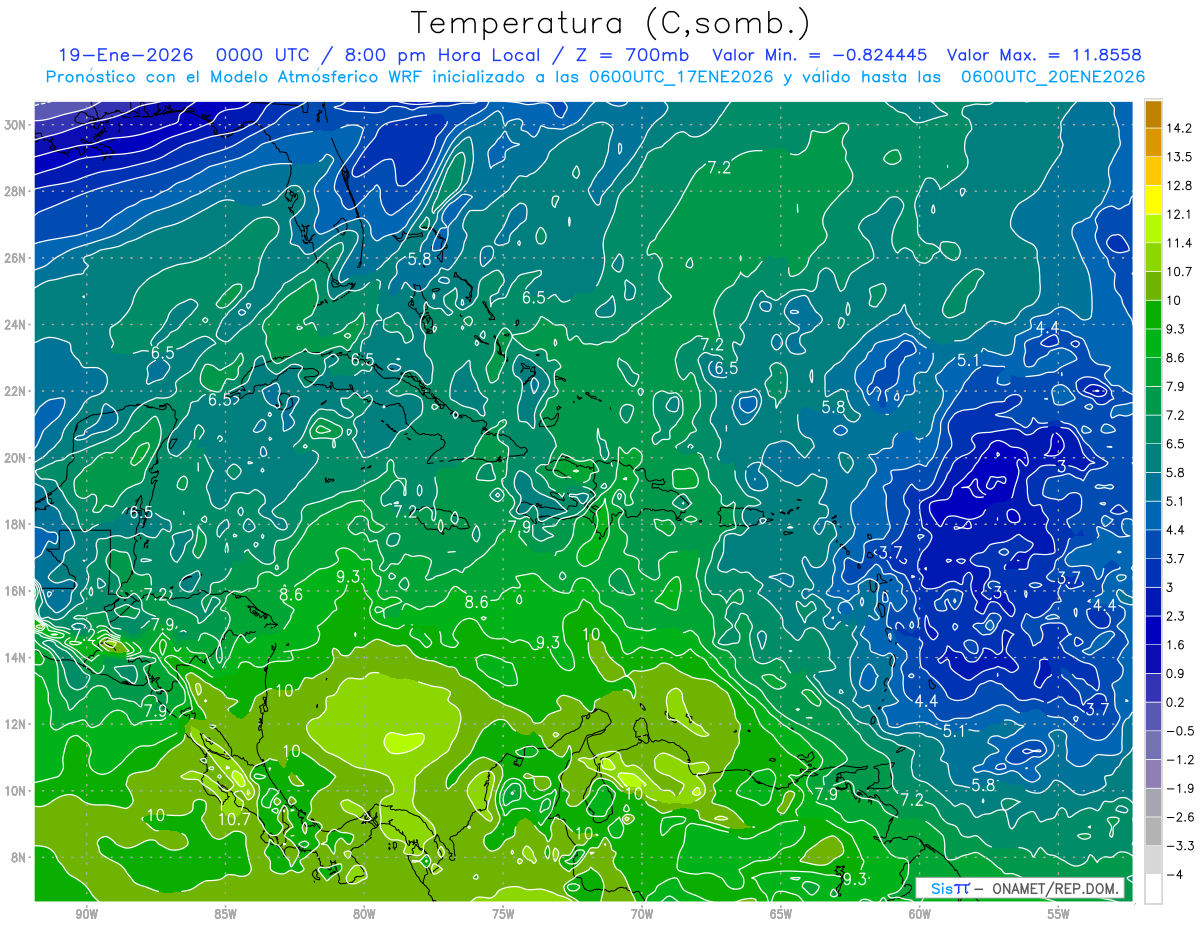Image resolution: width=1200 pixels, height=927 pixels.
Task: Click the "-4" color bar label
Action: tap(1175, 874)
